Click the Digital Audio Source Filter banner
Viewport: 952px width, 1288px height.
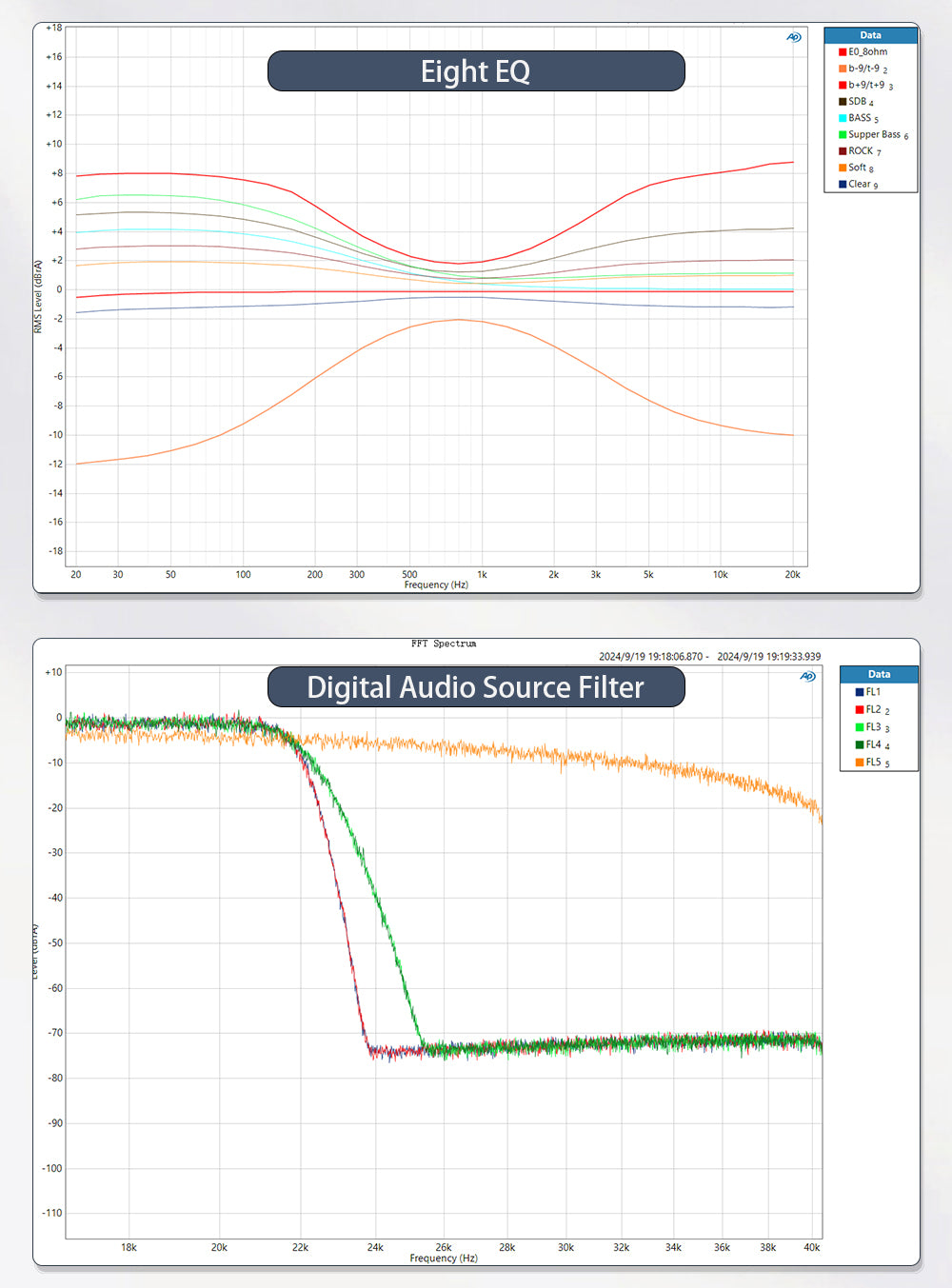click(476, 687)
